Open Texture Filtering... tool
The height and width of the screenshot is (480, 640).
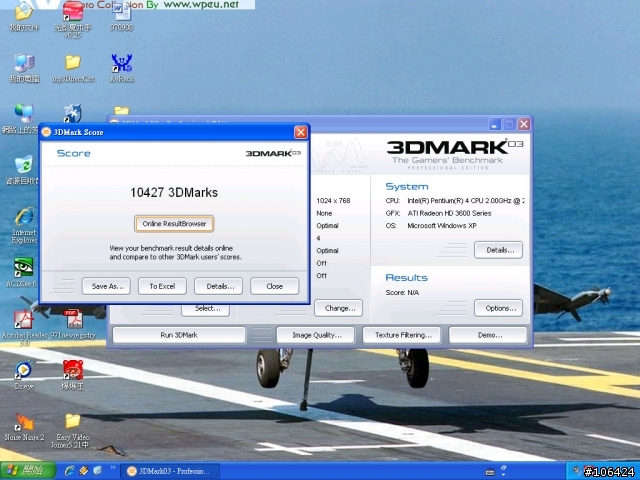click(x=402, y=335)
